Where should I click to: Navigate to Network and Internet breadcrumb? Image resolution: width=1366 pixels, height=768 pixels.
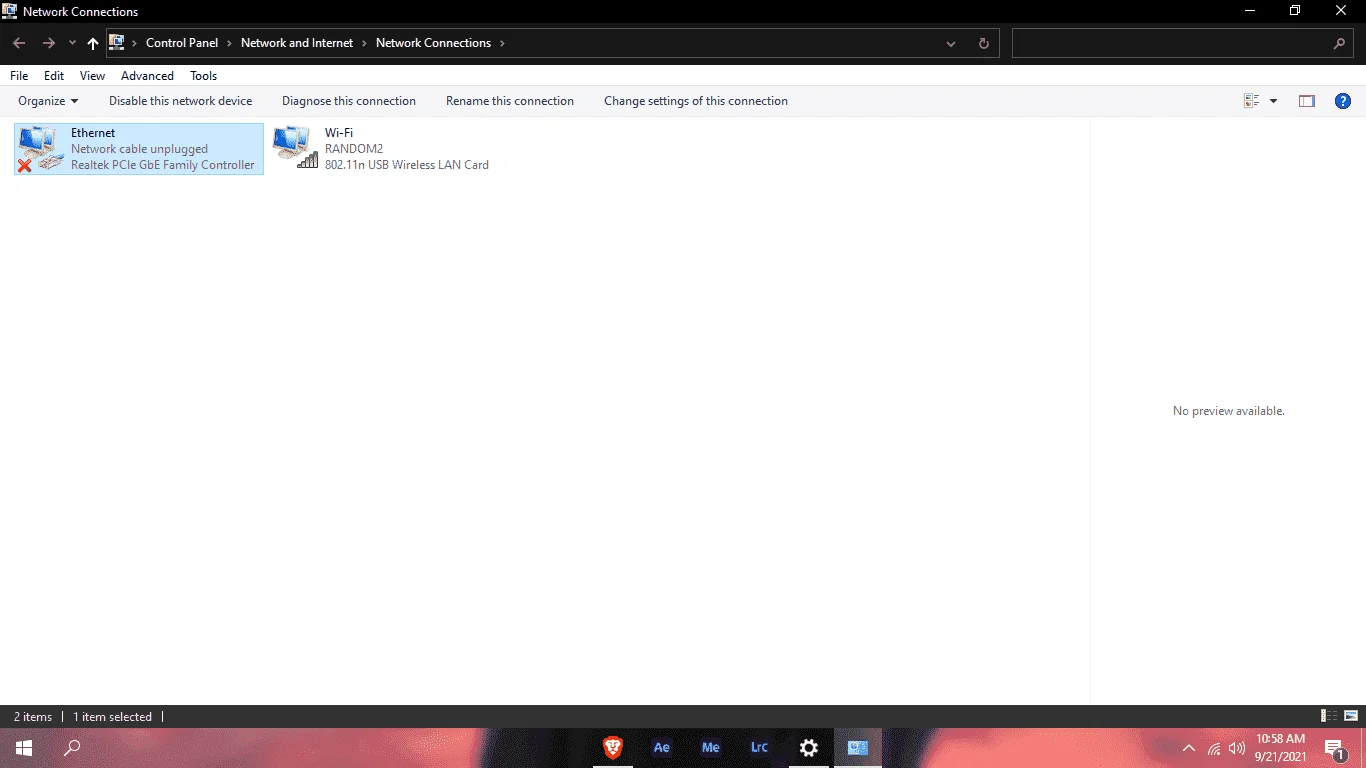click(x=297, y=43)
